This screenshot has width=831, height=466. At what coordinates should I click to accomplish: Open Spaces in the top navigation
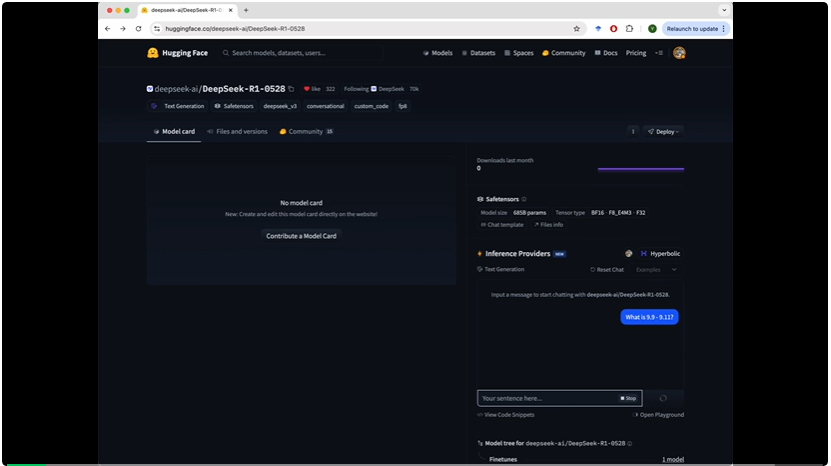point(519,53)
